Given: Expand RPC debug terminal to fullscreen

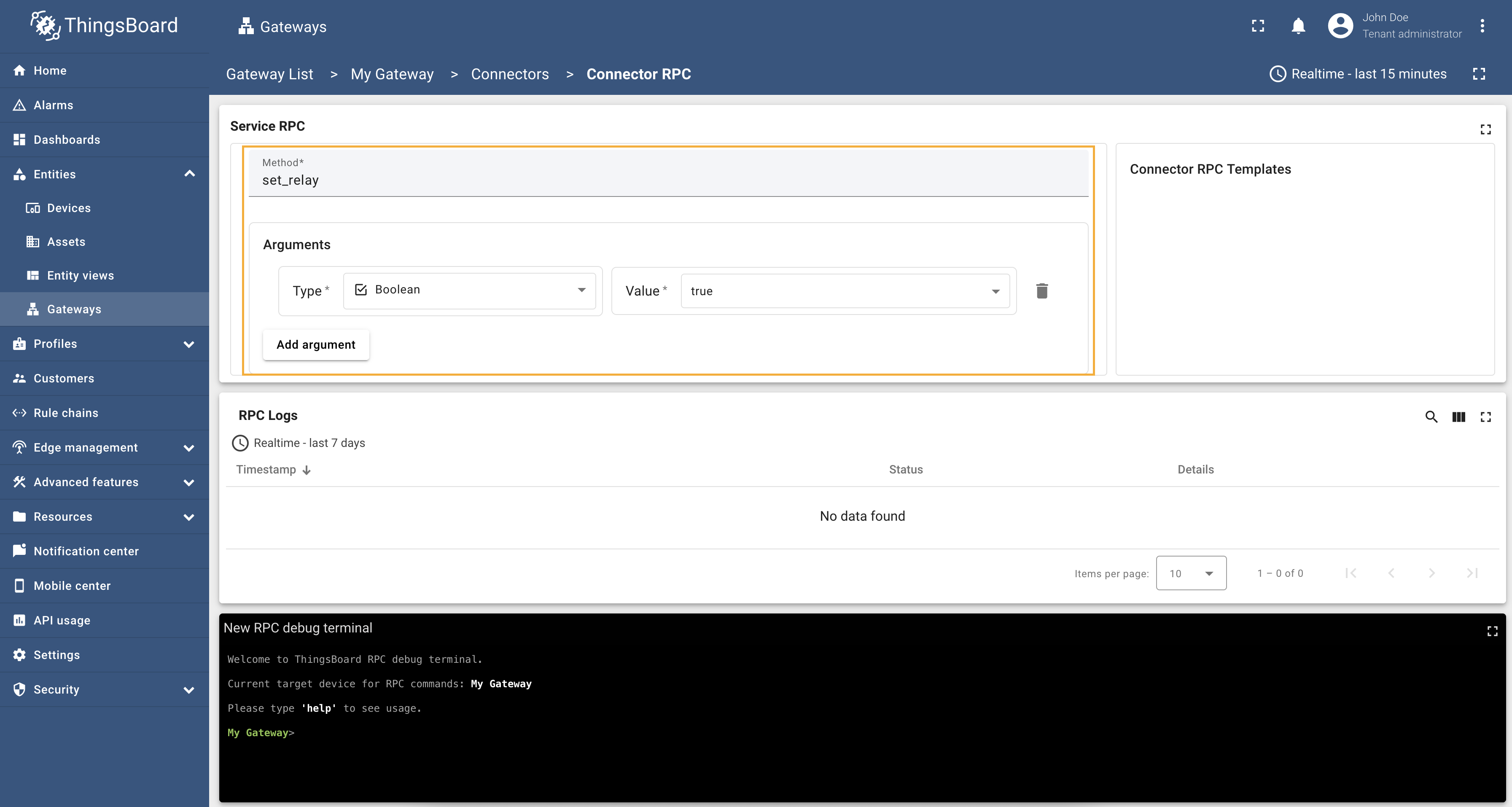Looking at the screenshot, I should pos(1492,631).
